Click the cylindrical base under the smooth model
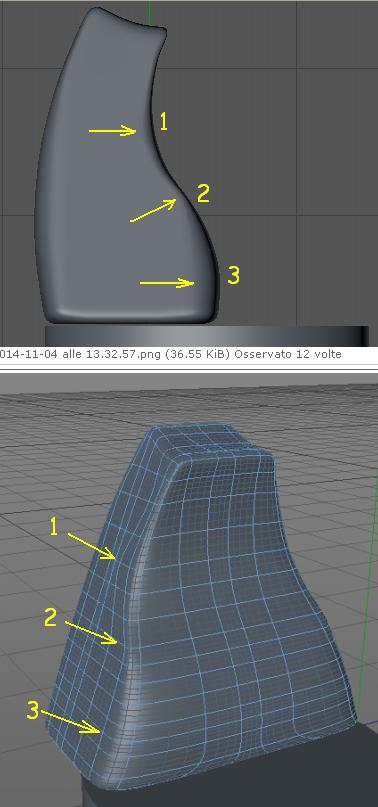 tap(207, 335)
